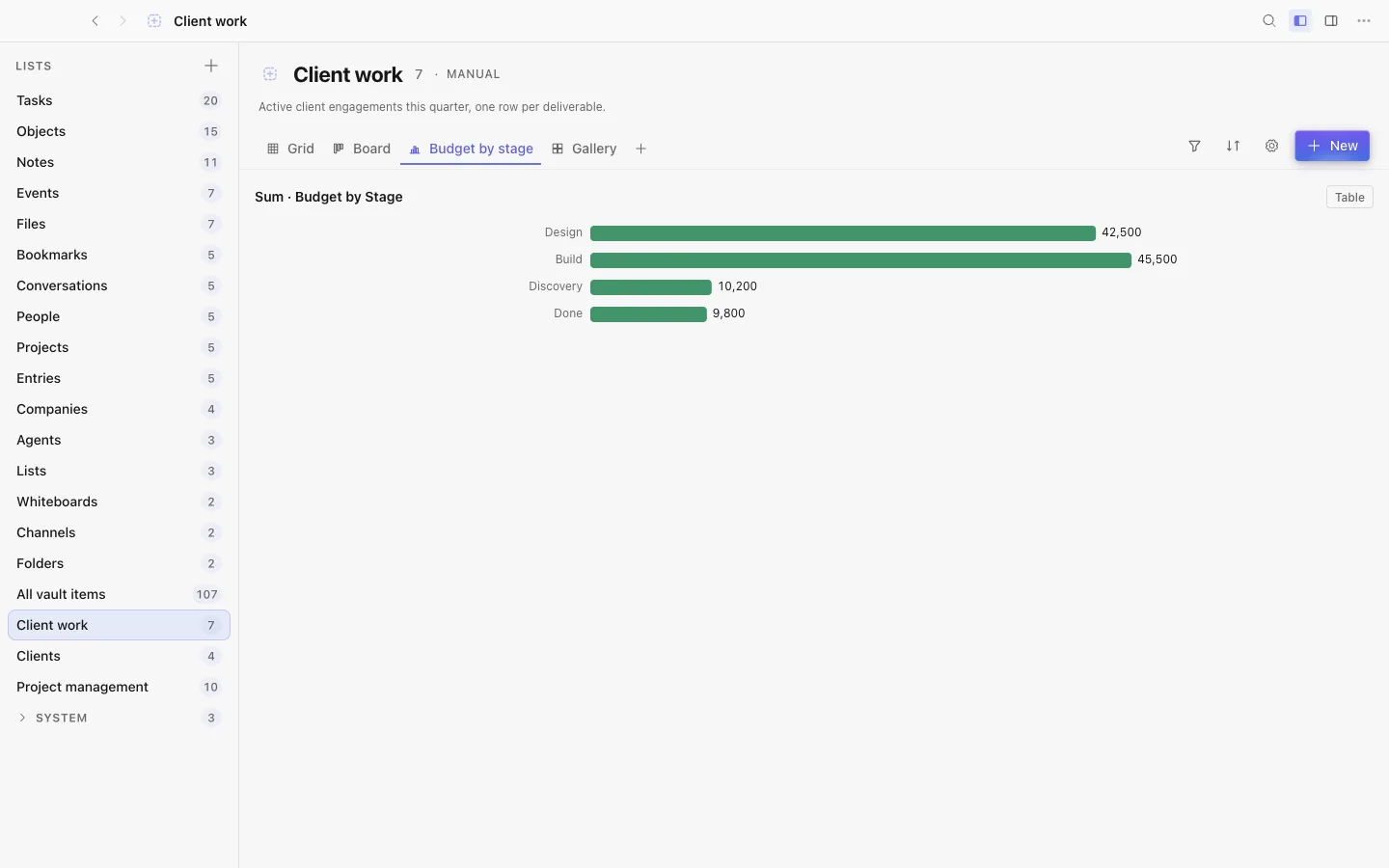The image size is (1389, 868).
Task: Open the Notes list
Action: (x=119, y=162)
